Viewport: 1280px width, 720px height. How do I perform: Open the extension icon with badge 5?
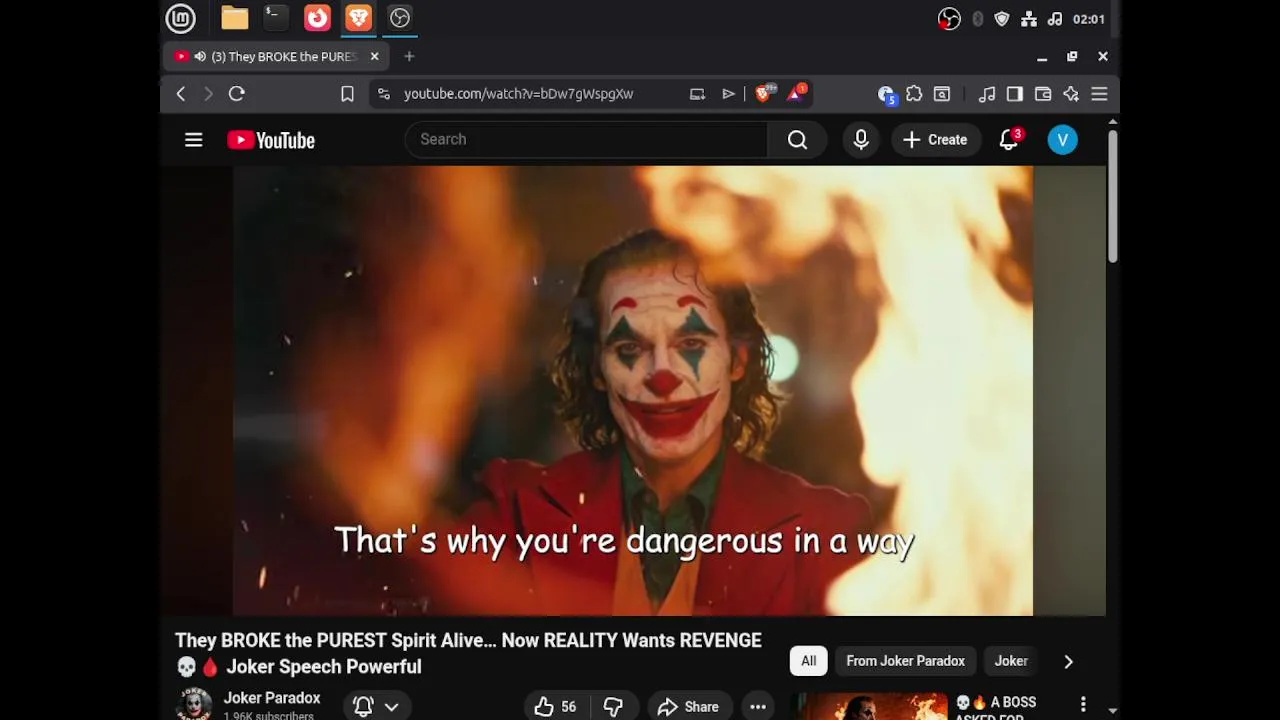coord(885,94)
